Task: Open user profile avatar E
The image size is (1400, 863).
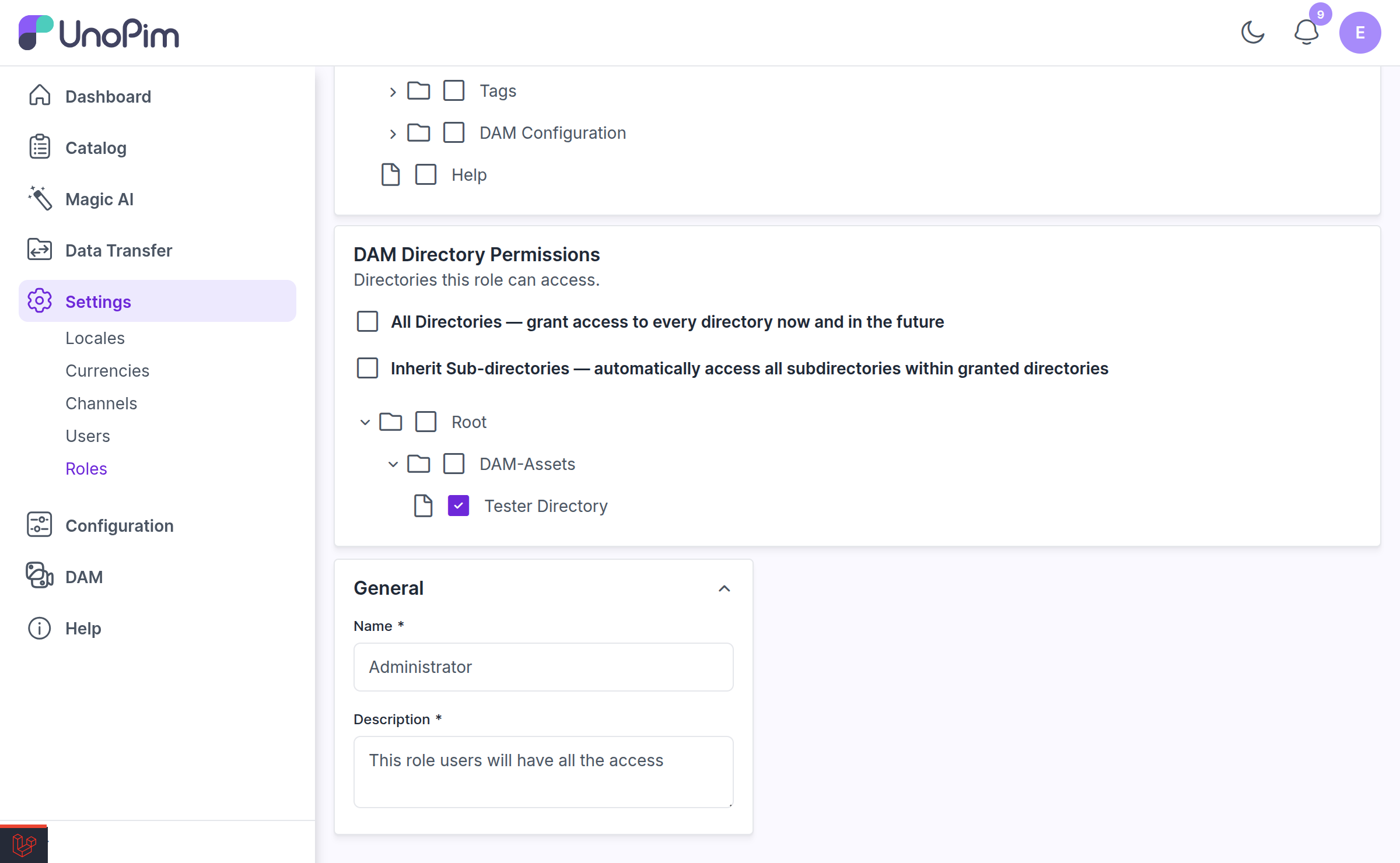Action: click(1360, 33)
